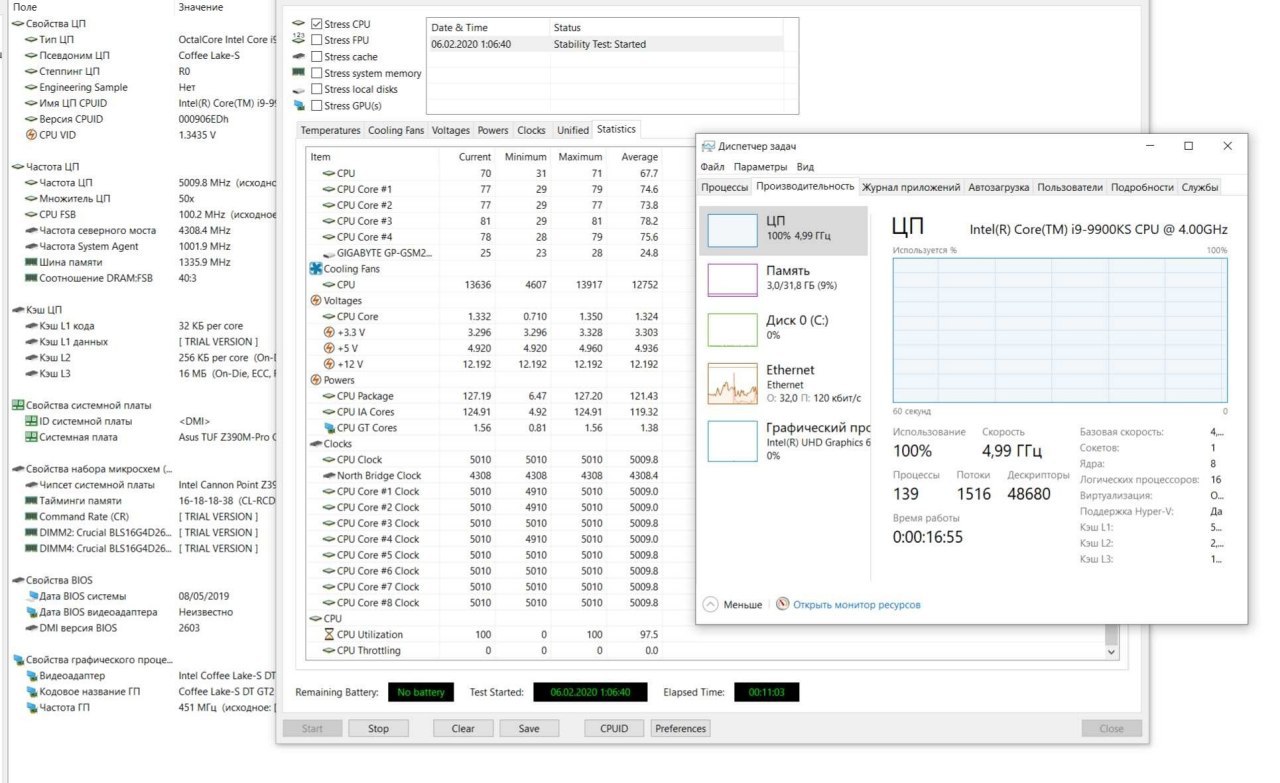This screenshot has height=783, width=1280.
Task: Click the Системная плата motherboard icon
Action: 31,437
